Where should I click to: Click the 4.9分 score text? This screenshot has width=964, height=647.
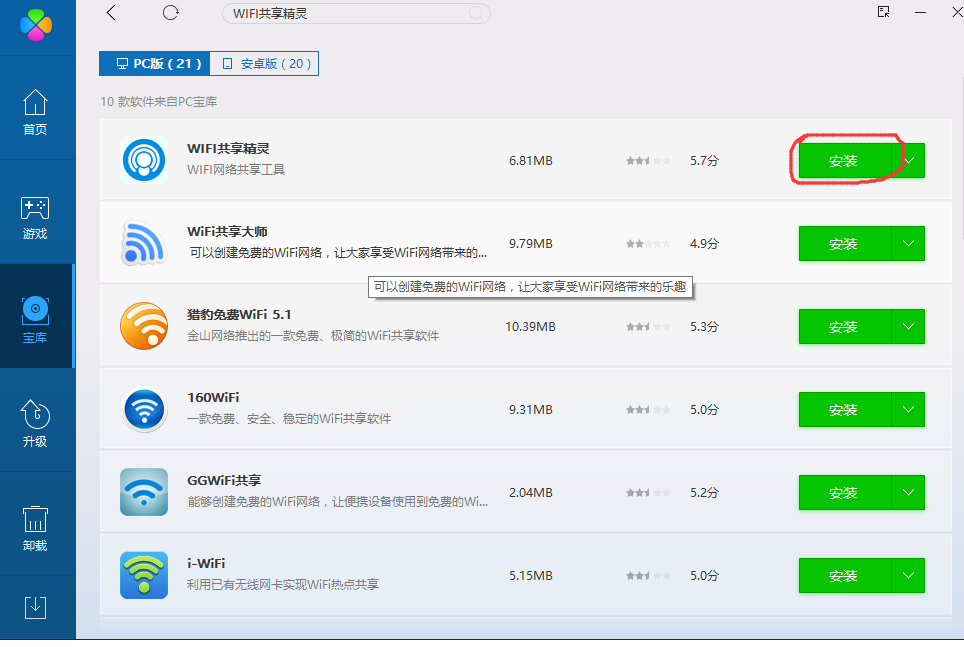point(704,244)
